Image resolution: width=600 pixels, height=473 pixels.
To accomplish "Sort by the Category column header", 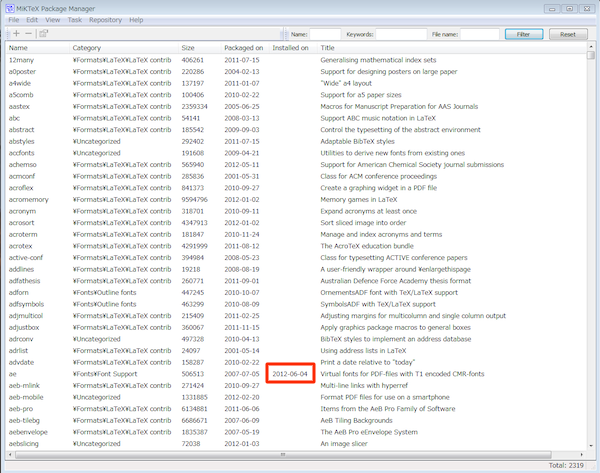I will coord(124,48).
